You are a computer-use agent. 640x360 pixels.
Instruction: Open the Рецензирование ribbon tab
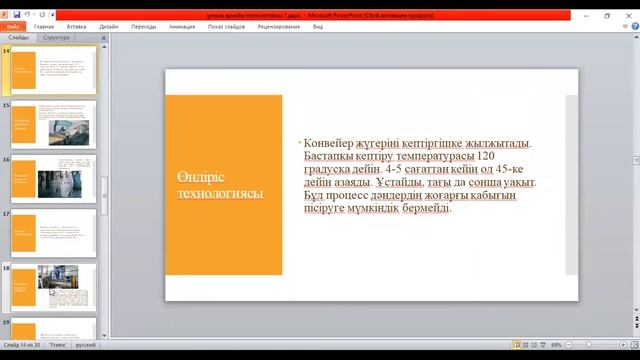point(279,27)
